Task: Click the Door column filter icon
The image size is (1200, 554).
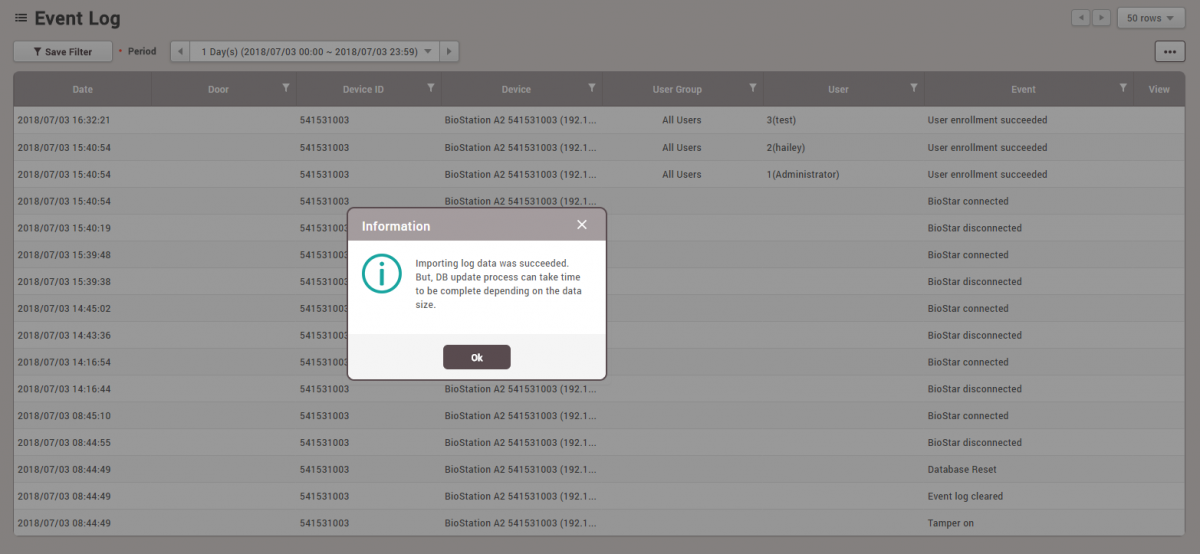Action: (286, 89)
